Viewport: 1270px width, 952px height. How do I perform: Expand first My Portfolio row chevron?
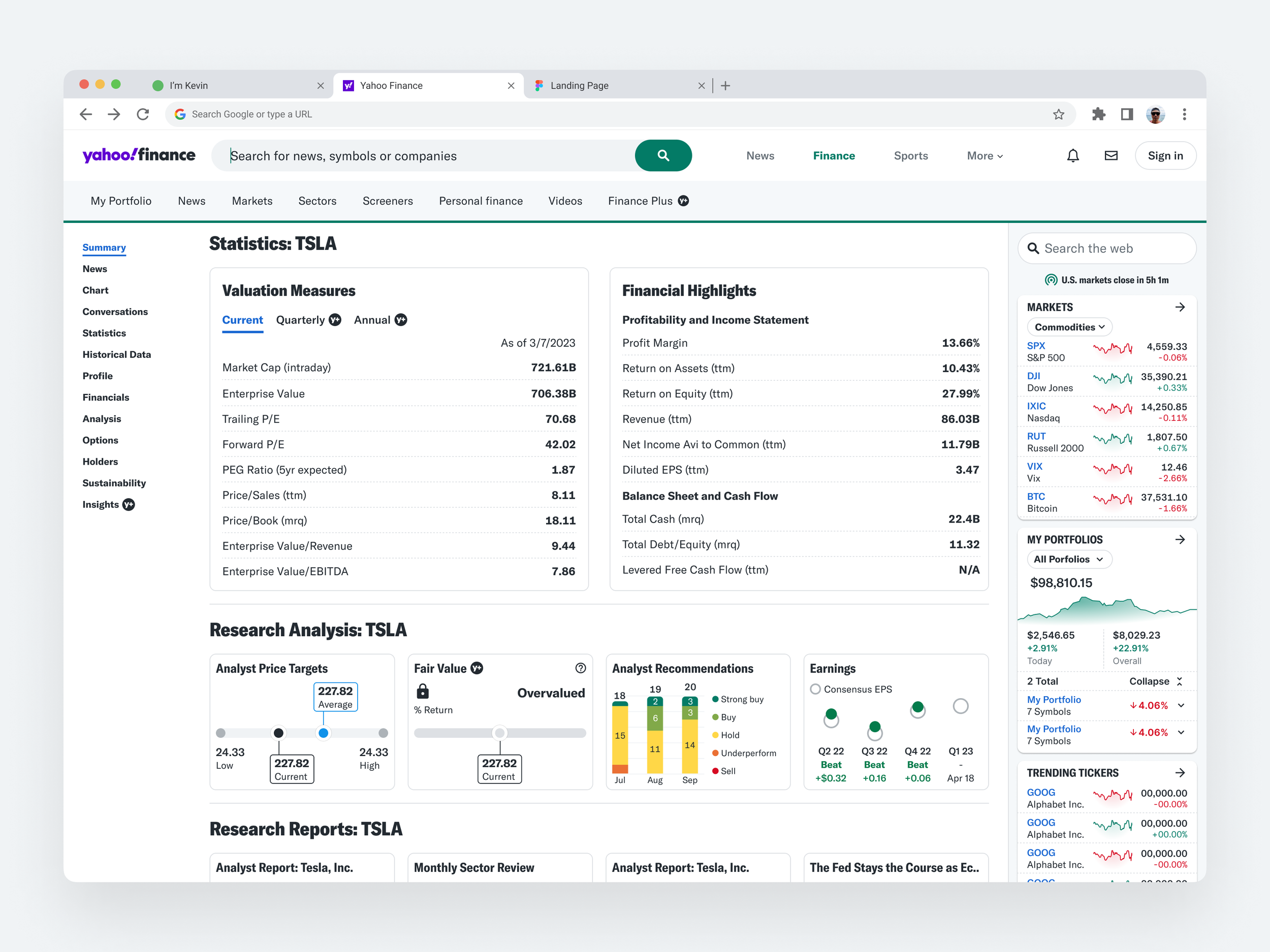(x=1181, y=705)
